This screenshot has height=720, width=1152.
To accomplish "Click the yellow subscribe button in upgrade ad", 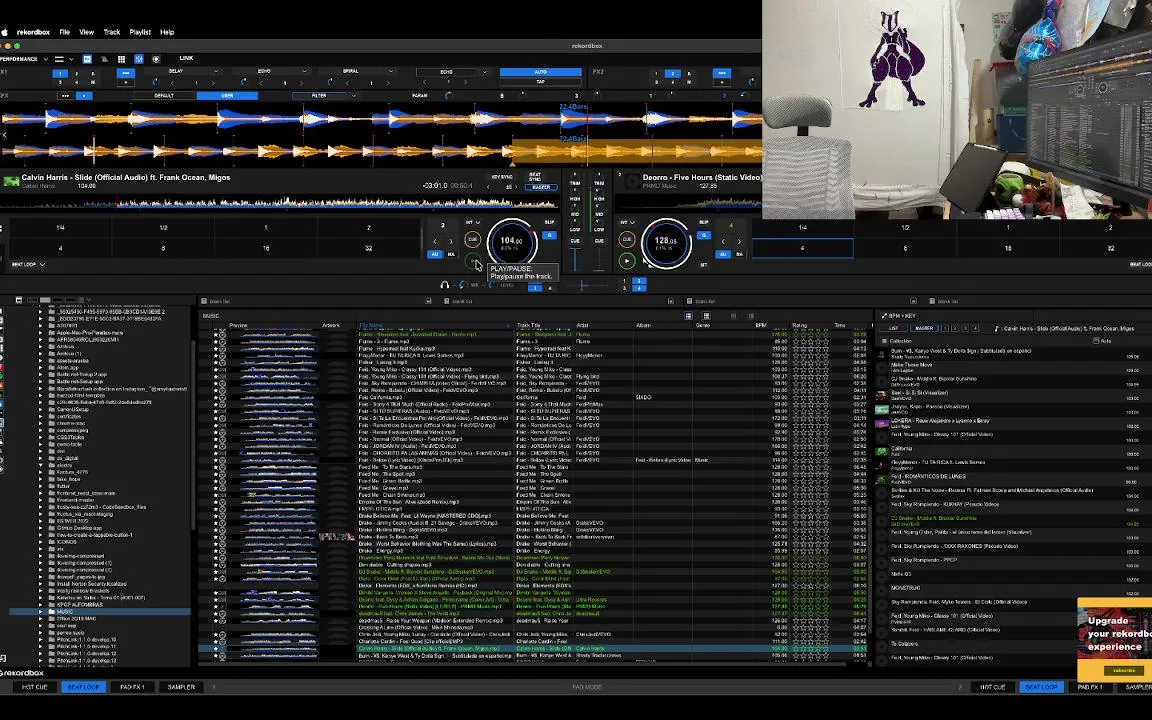I will [1124, 670].
